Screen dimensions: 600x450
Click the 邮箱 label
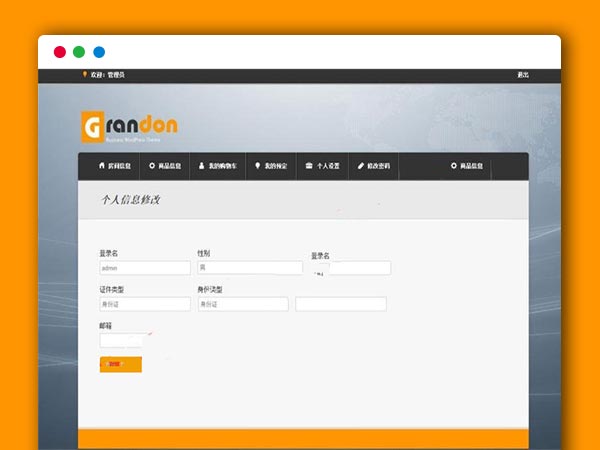105,326
